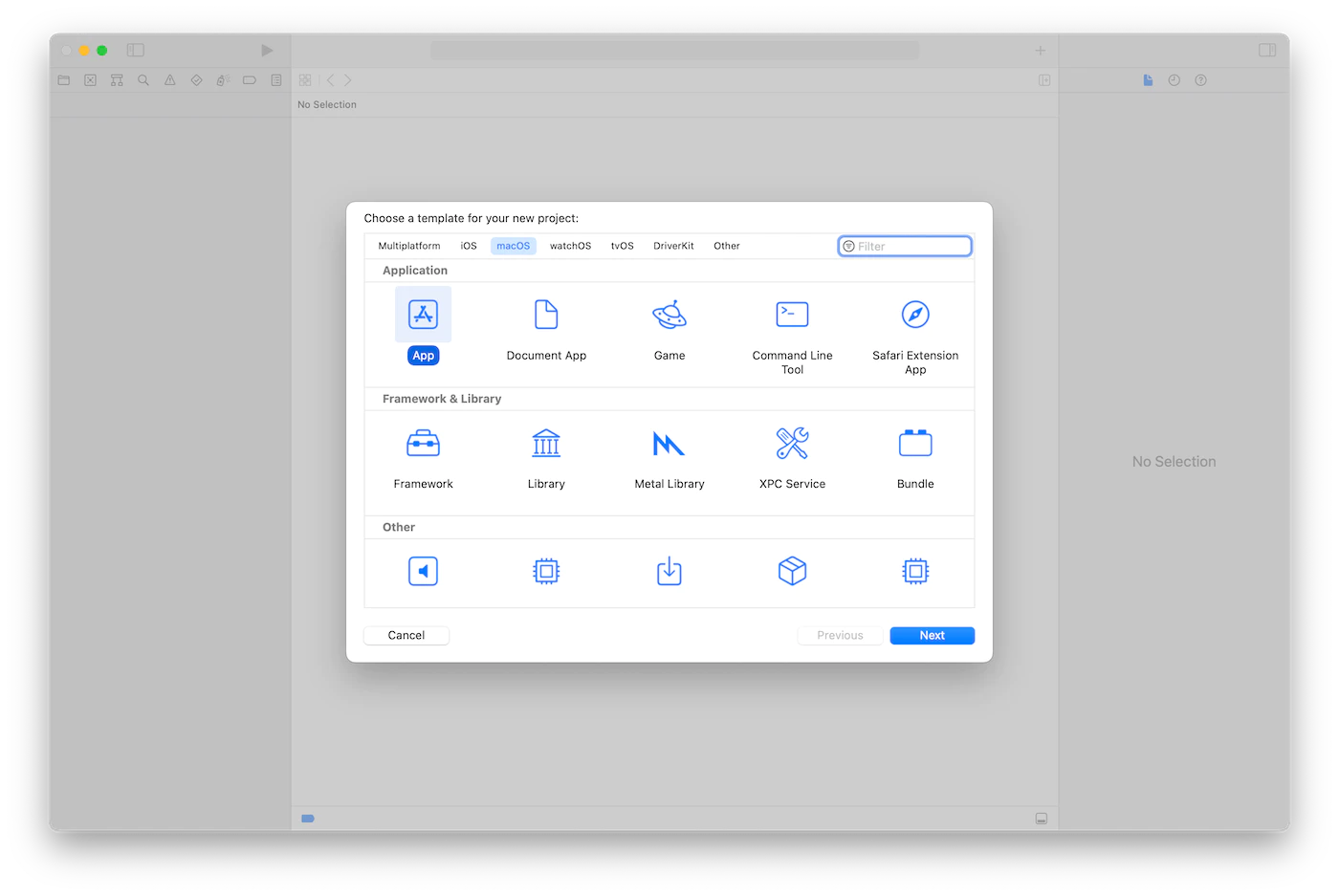This screenshot has width=1339, height=896.
Task: Click the Other section header in templates
Action: coord(399,527)
